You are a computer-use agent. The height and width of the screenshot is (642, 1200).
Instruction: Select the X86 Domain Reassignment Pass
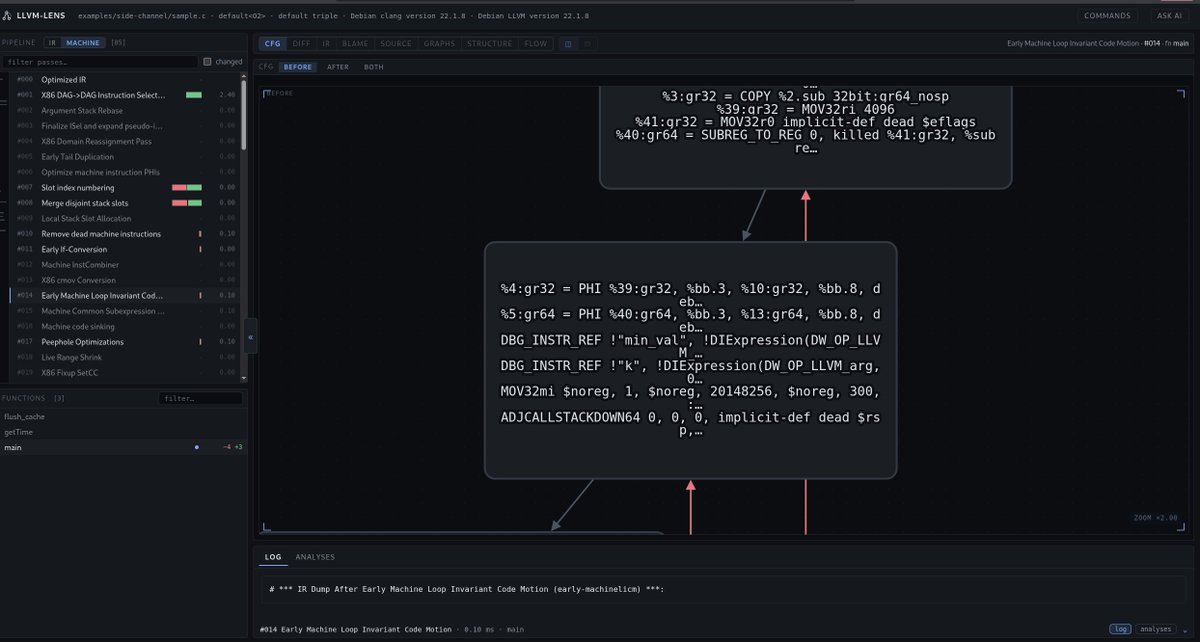point(123,141)
